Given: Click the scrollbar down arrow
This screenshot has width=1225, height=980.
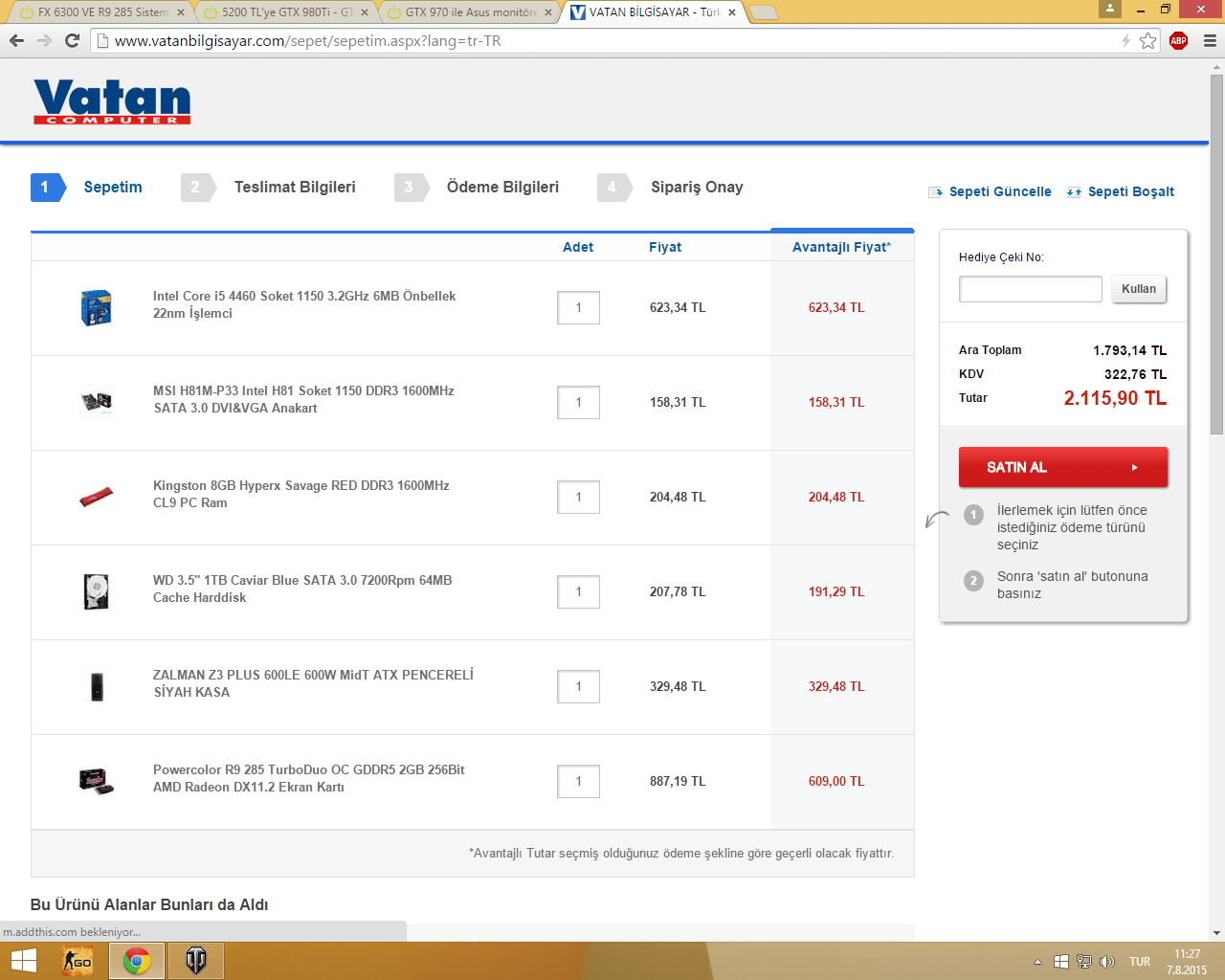Looking at the screenshot, I should click(1216, 932).
